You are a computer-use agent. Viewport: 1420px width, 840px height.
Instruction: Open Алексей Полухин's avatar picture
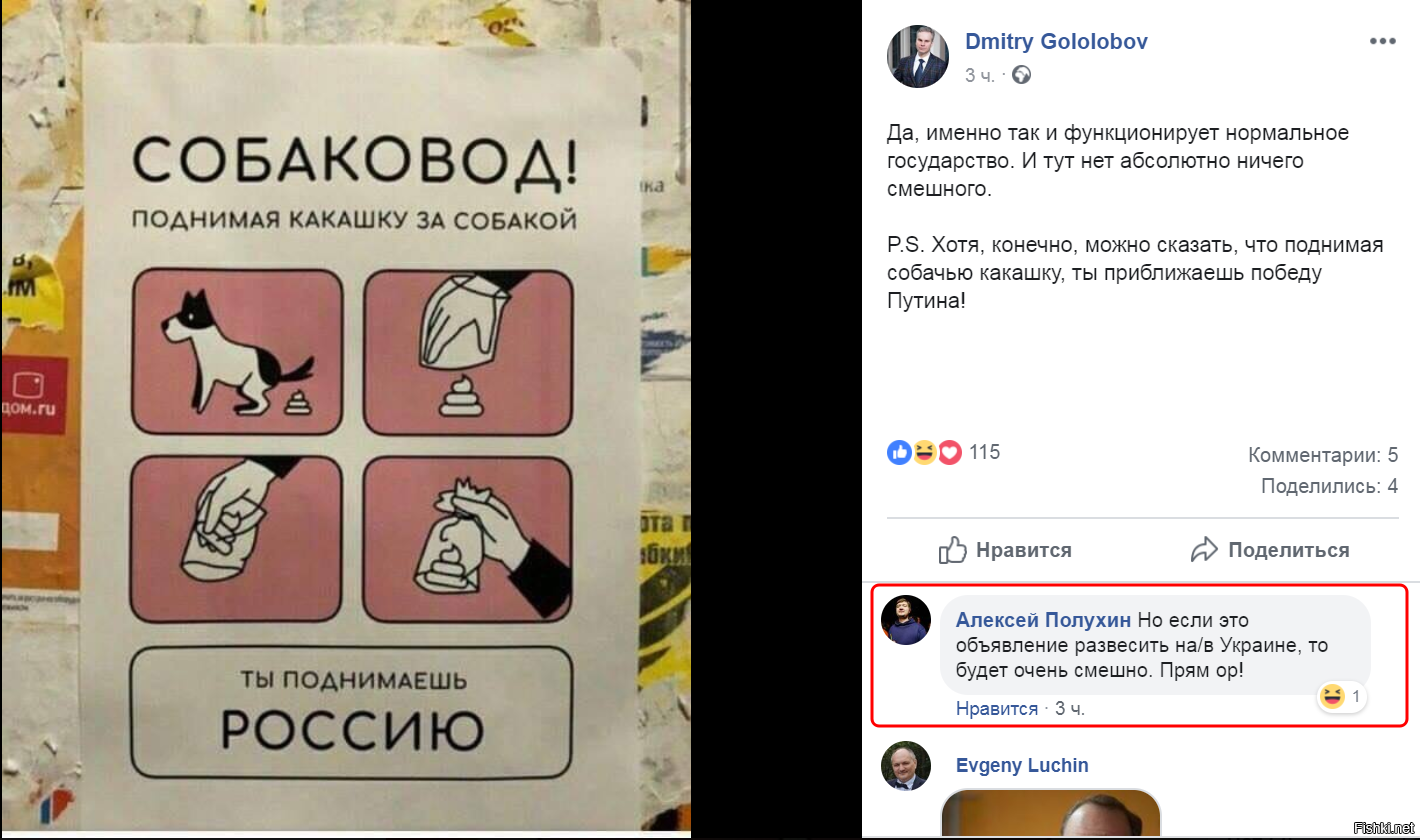point(906,620)
